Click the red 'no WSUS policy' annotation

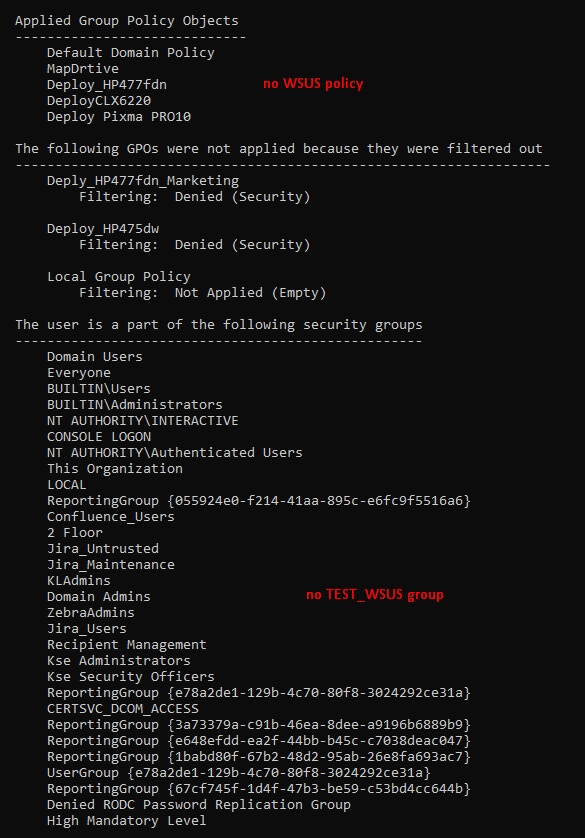coord(313,83)
